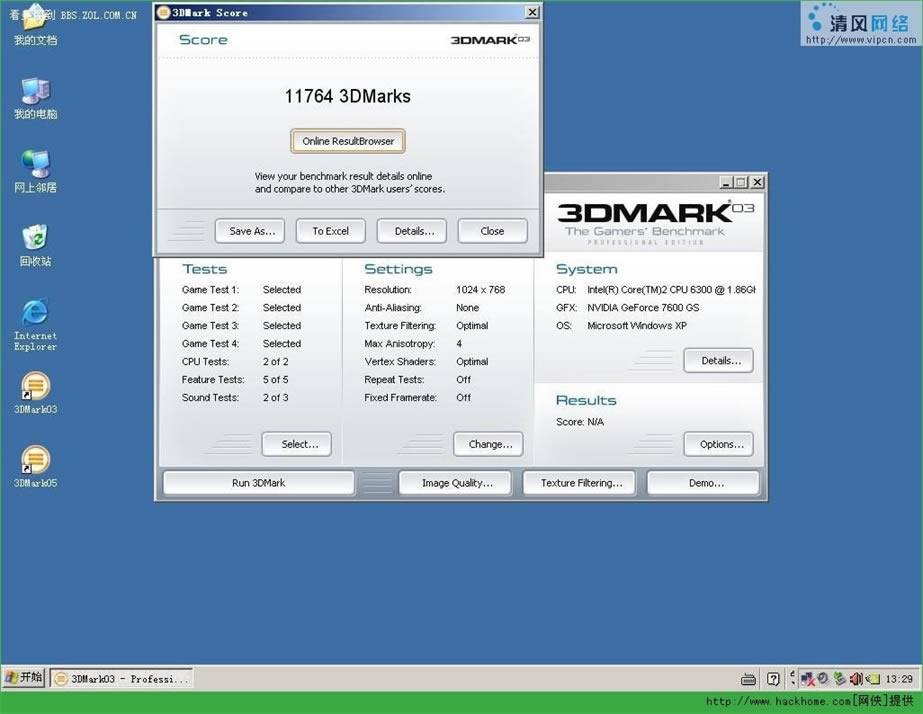Open Options... under Results
Image resolution: width=923 pixels, height=714 pixels.
pyautogui.click(x=719, y=444)
